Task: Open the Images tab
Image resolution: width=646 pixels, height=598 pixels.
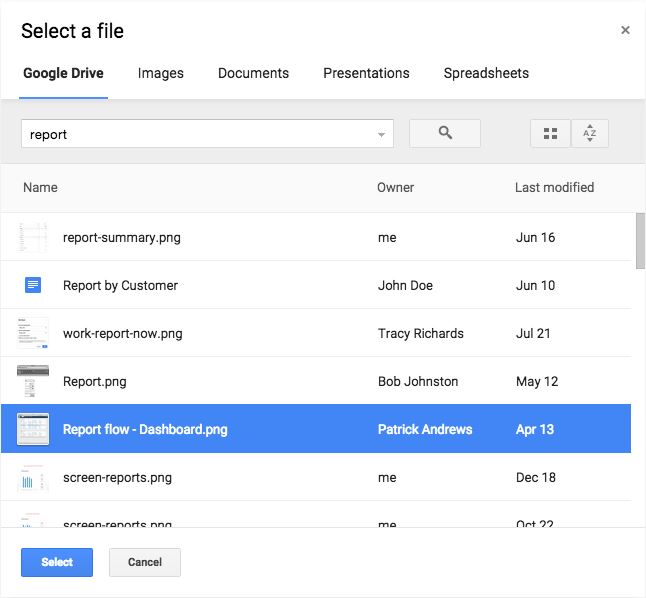Action: 160,73
